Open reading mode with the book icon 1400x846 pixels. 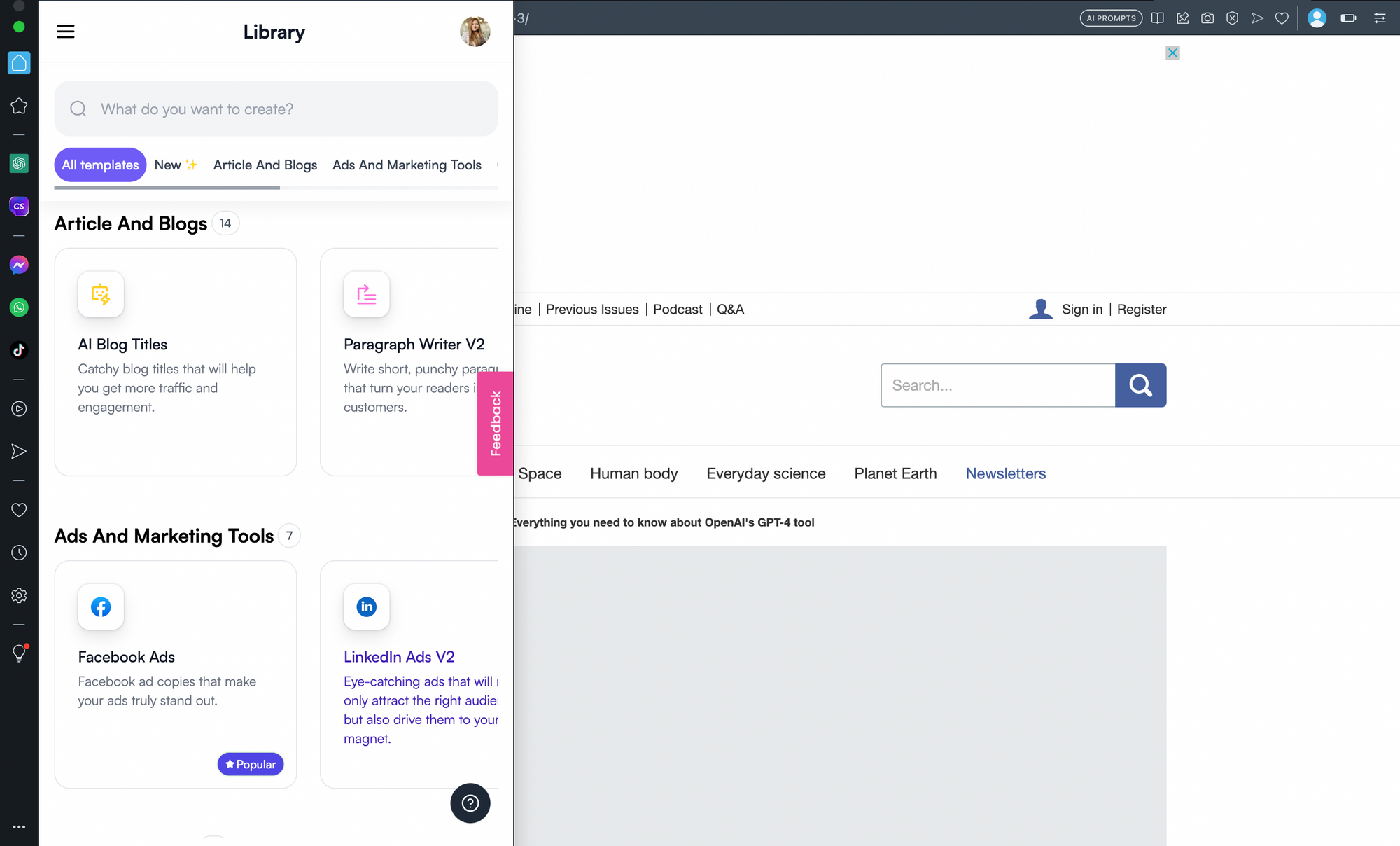[x=1158, y=18]
